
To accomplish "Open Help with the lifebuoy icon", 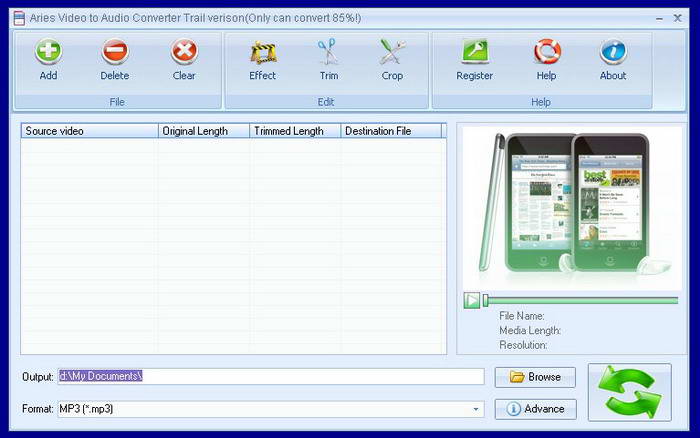I will point(546,60).
